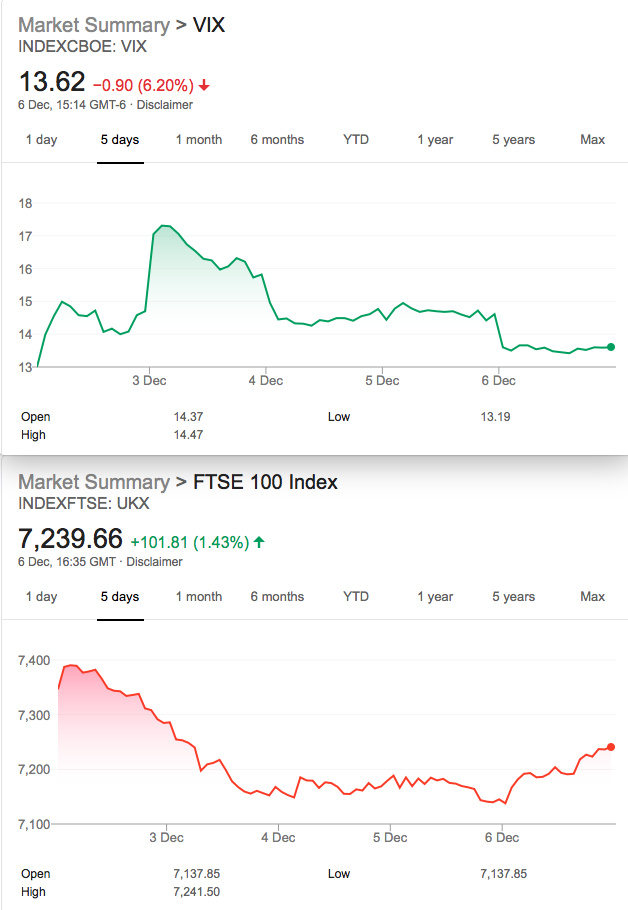Choose FTSE 100 Max range tab
628x910 pixels.
[593, 597]
